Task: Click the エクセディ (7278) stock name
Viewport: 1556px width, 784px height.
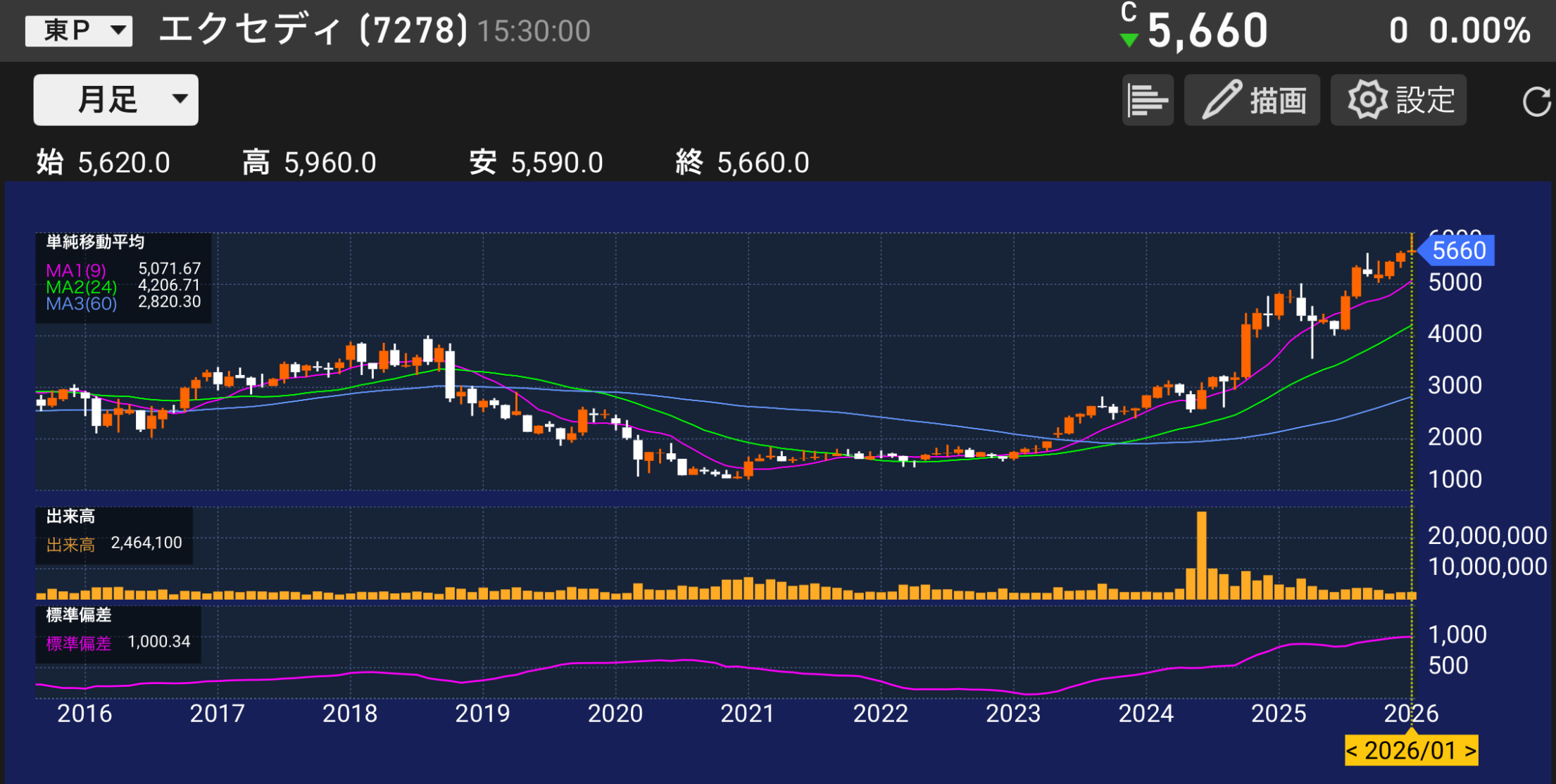Action: click(x=313, y=31)
